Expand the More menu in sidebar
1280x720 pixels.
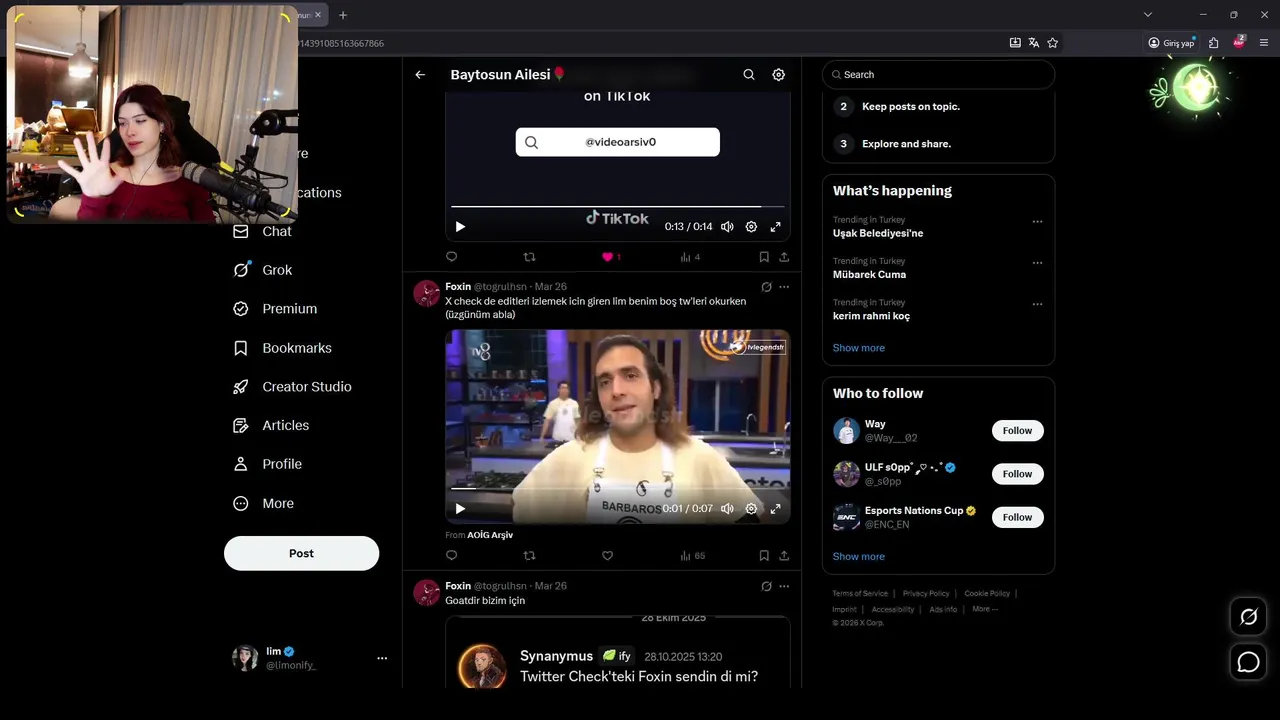(x=263, y=504)
